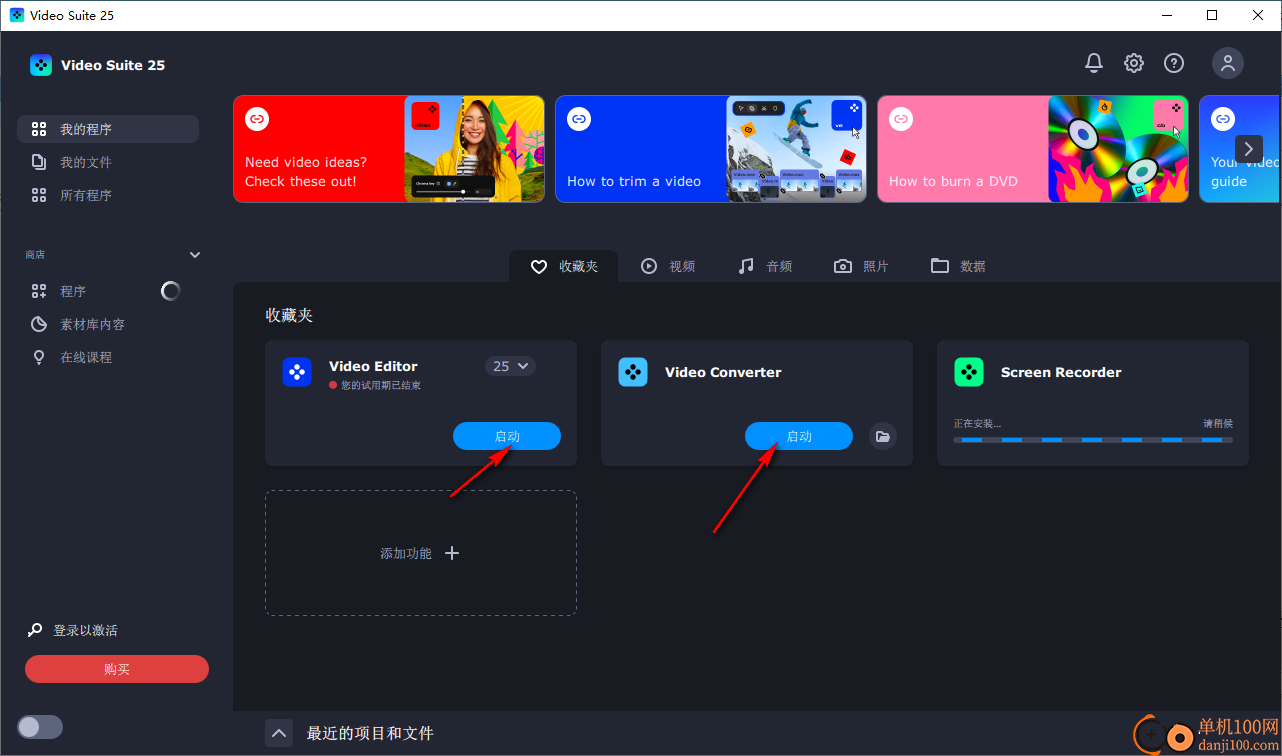Image resolution: width=1282 pixels, height=756 pixels.
Task: Click the Video Editor app icon
Action: click(x=297, y=372)
